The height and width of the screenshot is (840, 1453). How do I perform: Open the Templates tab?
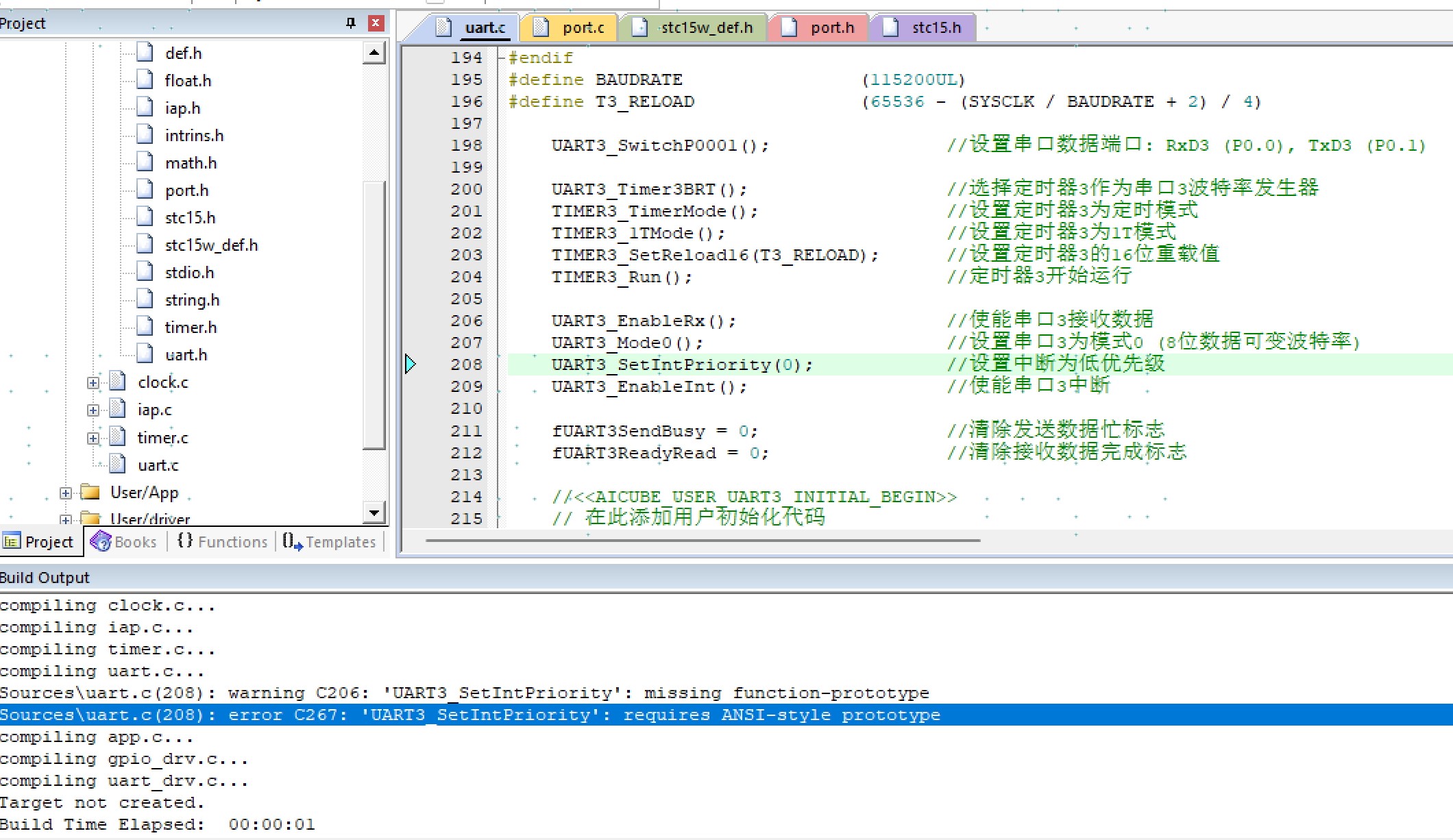(330, 542)
